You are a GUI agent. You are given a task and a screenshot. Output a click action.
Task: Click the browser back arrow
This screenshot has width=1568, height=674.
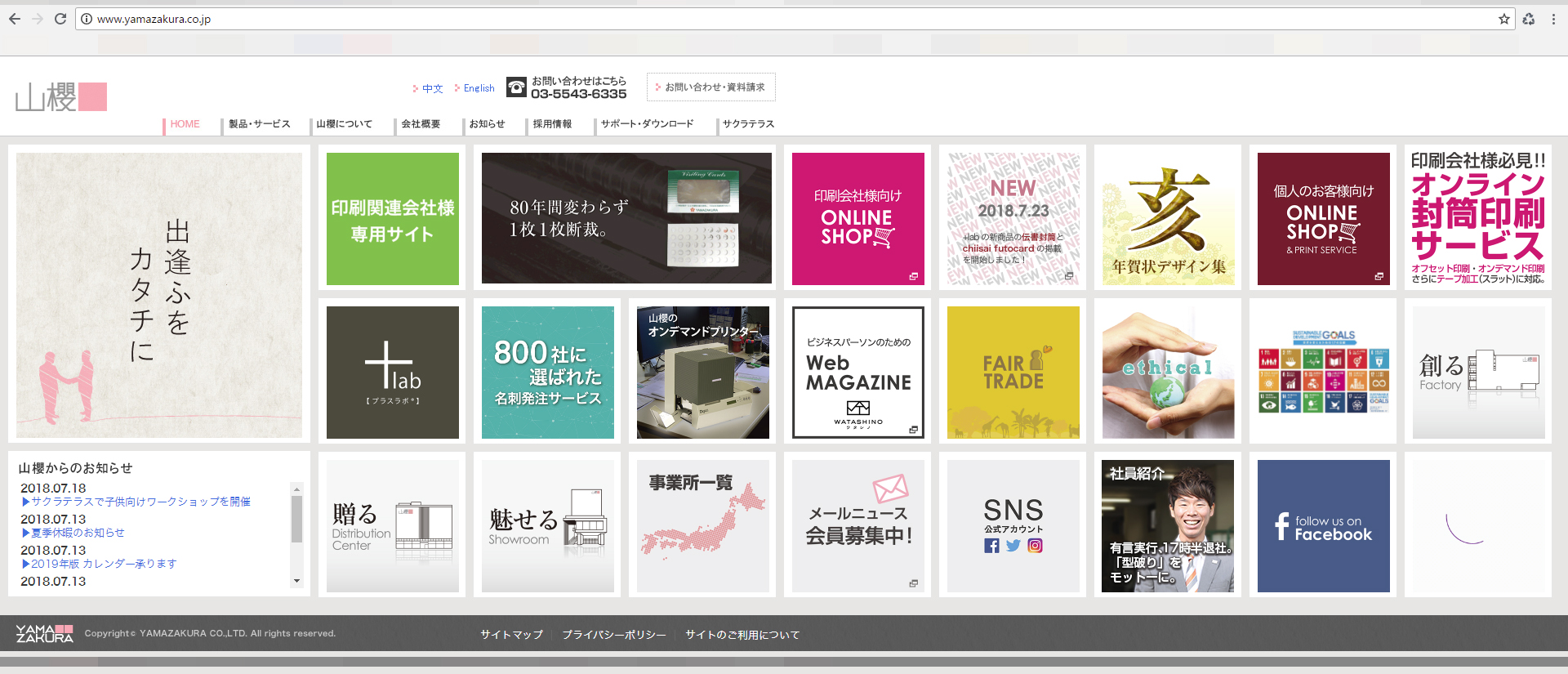[x=15, y=19]
